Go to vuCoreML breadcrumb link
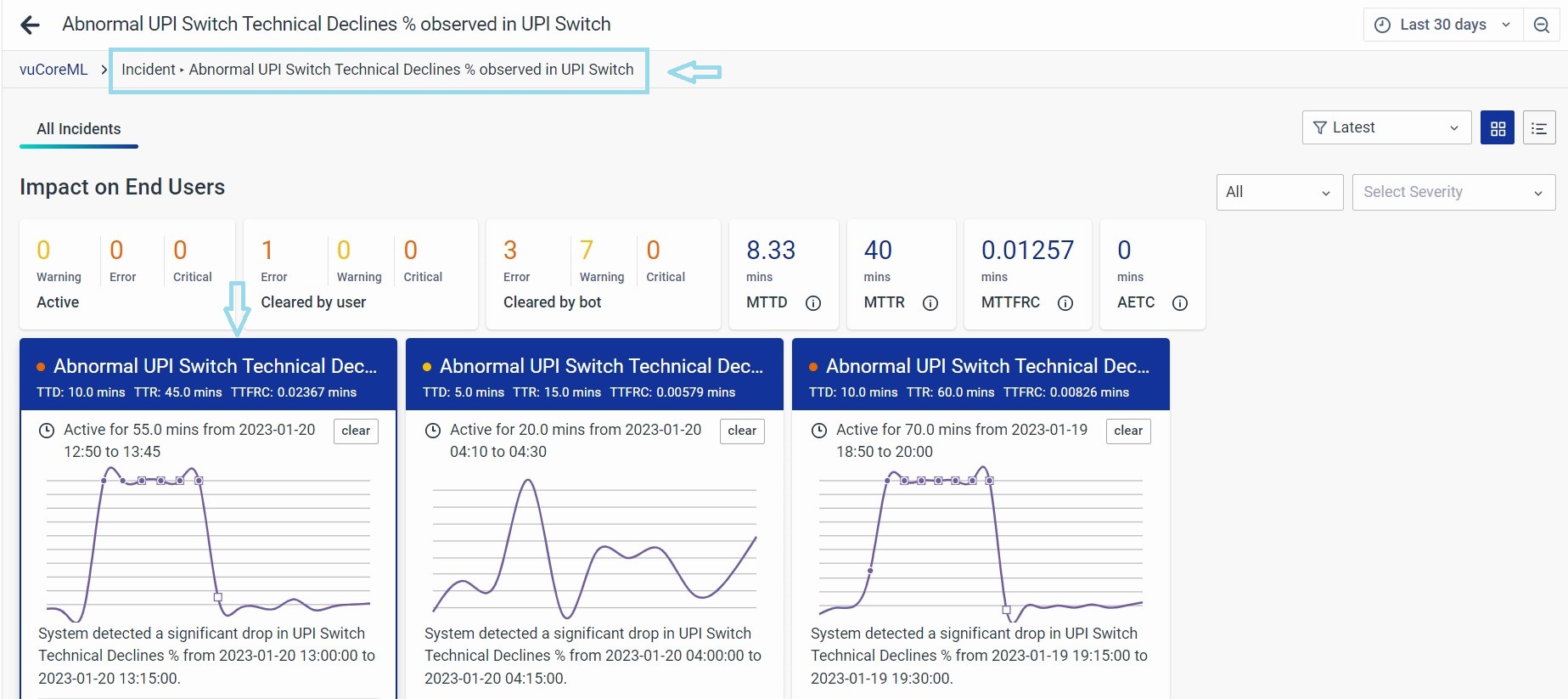Viewport: 1568px width, 699px height. pos(53,70)
